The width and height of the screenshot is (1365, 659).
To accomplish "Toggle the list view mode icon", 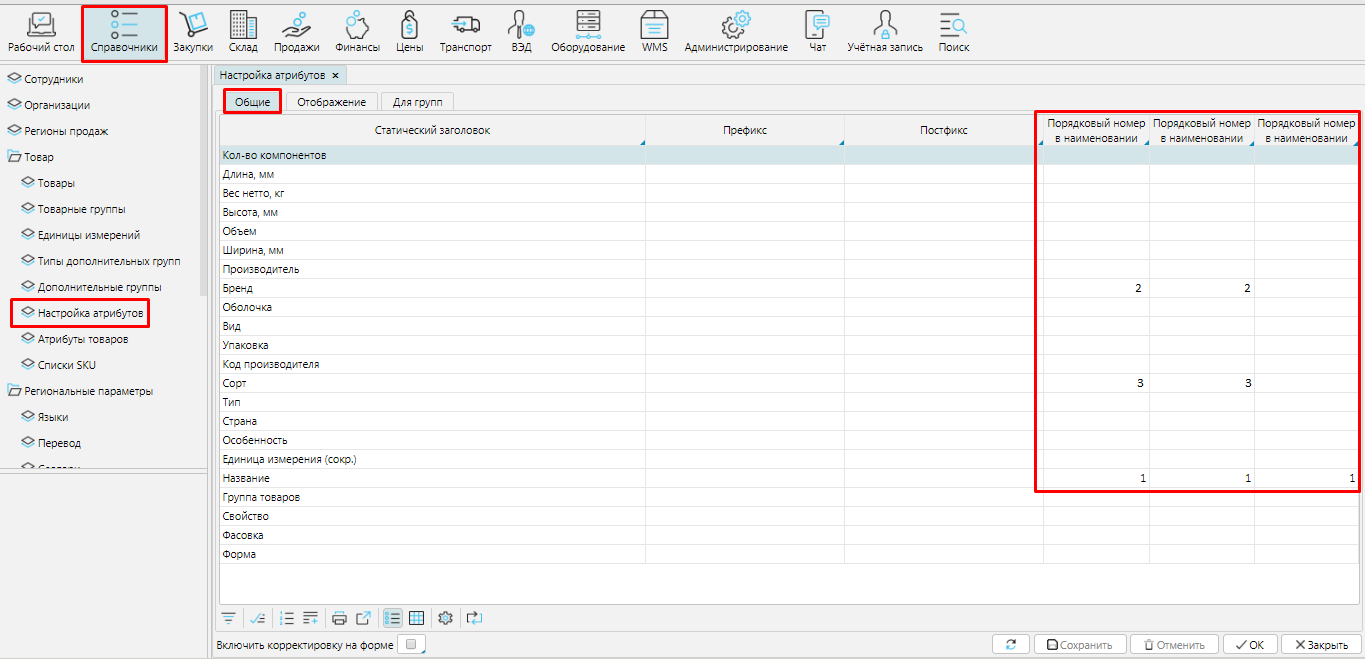I will click(x=393, y=618).
